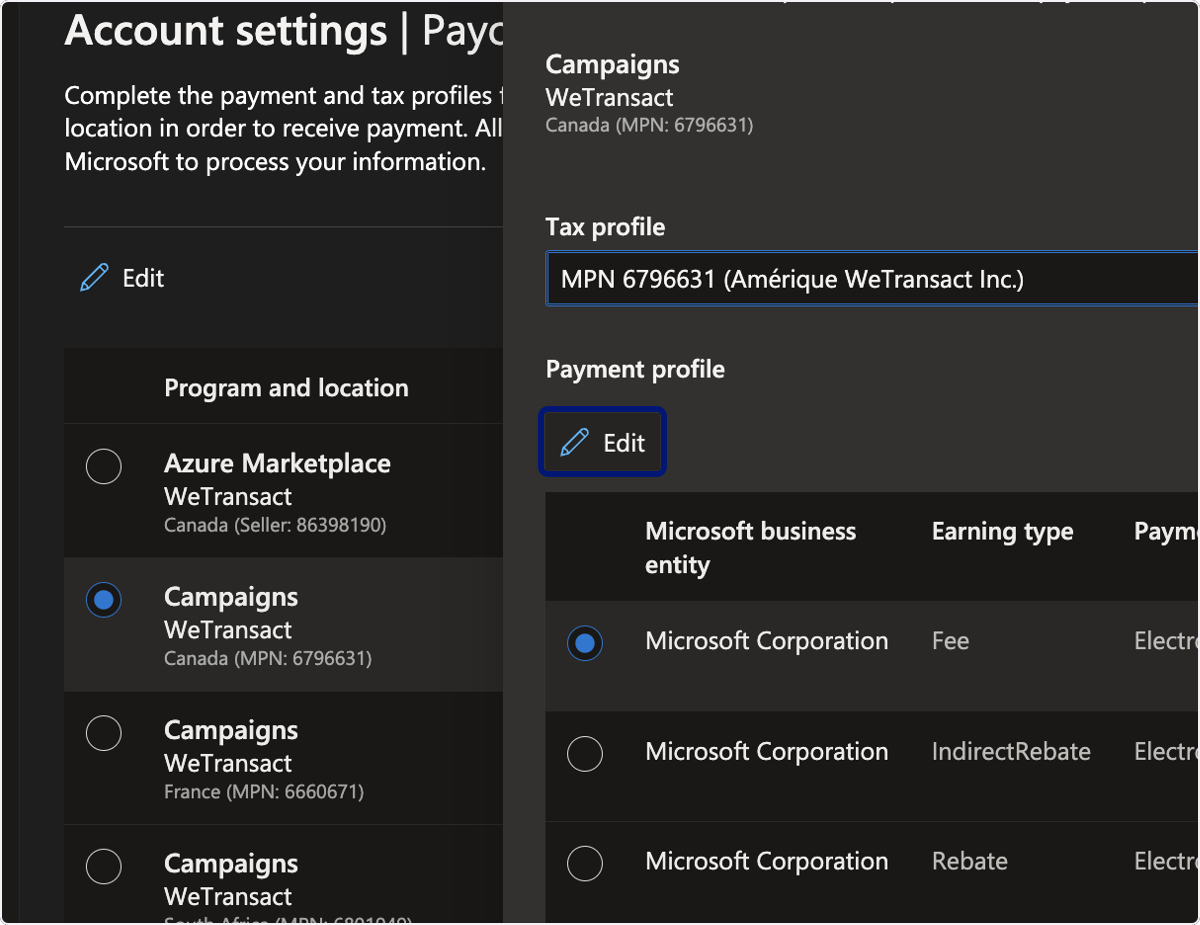Select the Microsoft Corporation IndirectRebate radio button
Image resolution: width=1200 pixels, height=925 pixels.
(x=585, y=753)
